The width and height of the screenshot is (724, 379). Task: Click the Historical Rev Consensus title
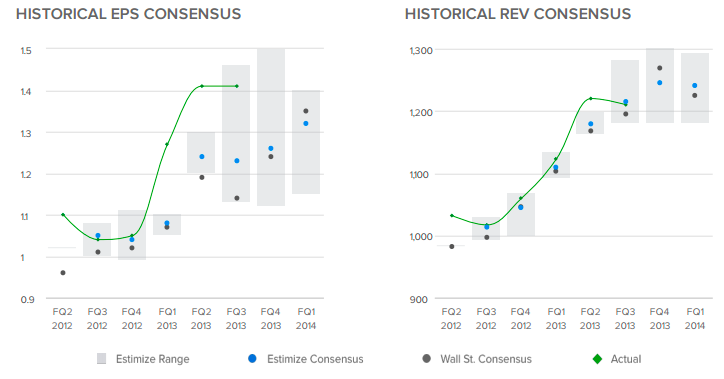click(x=518, y=14)
